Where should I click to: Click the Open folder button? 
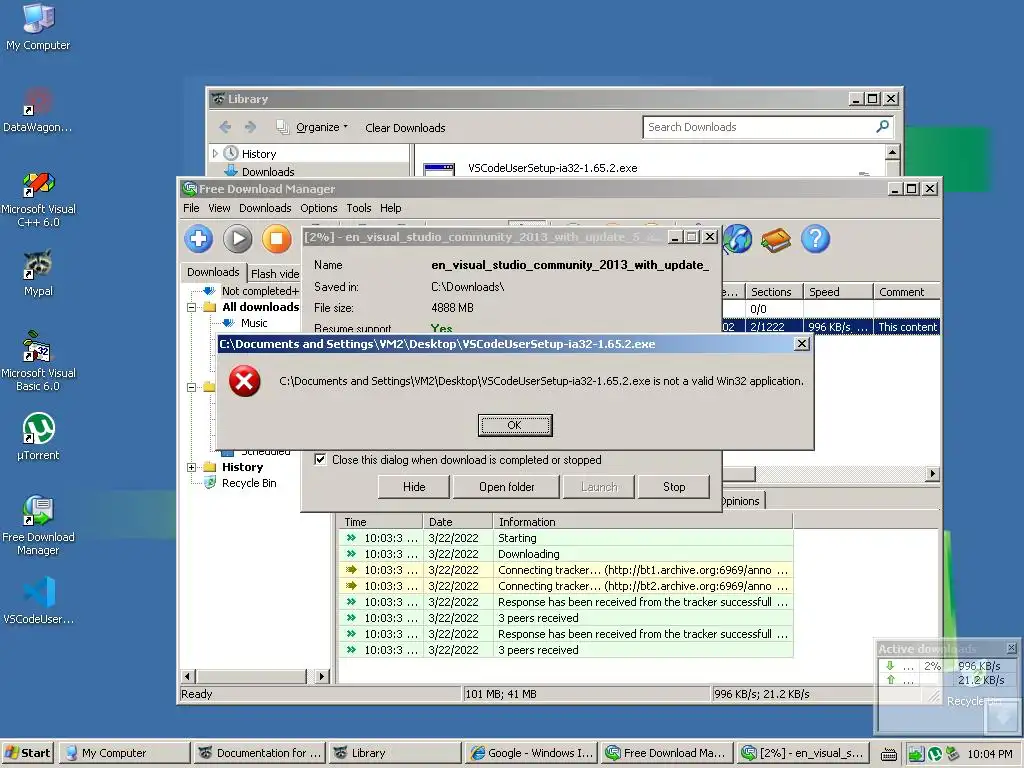click(506, 487)
